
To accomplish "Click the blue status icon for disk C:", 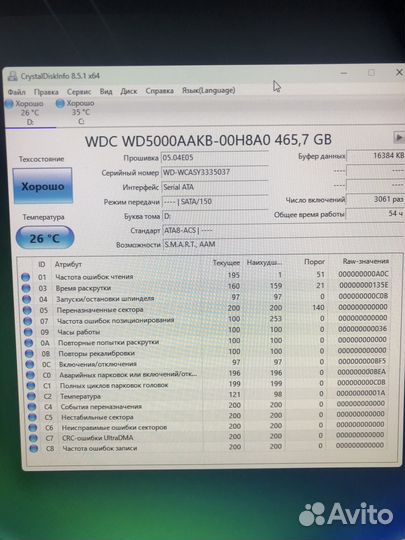I will (60, 103).
